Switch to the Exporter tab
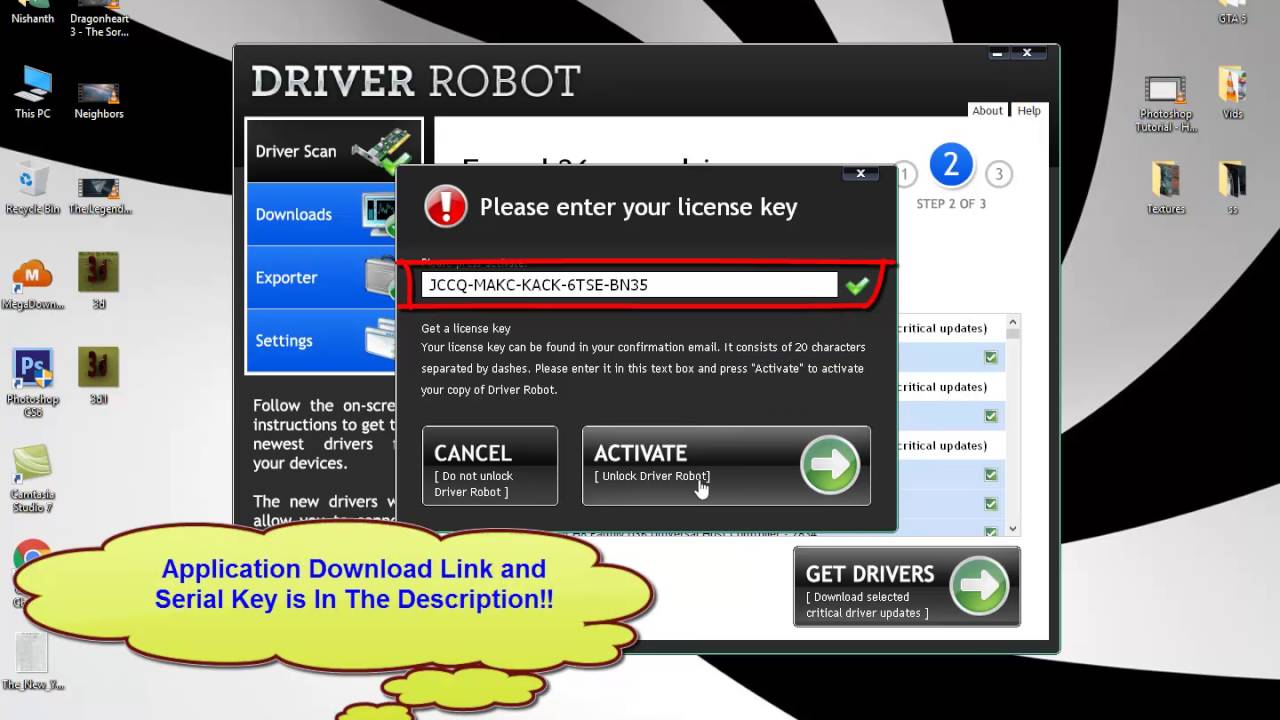This screenshot has width=1280, height=720. coord(322,277)
